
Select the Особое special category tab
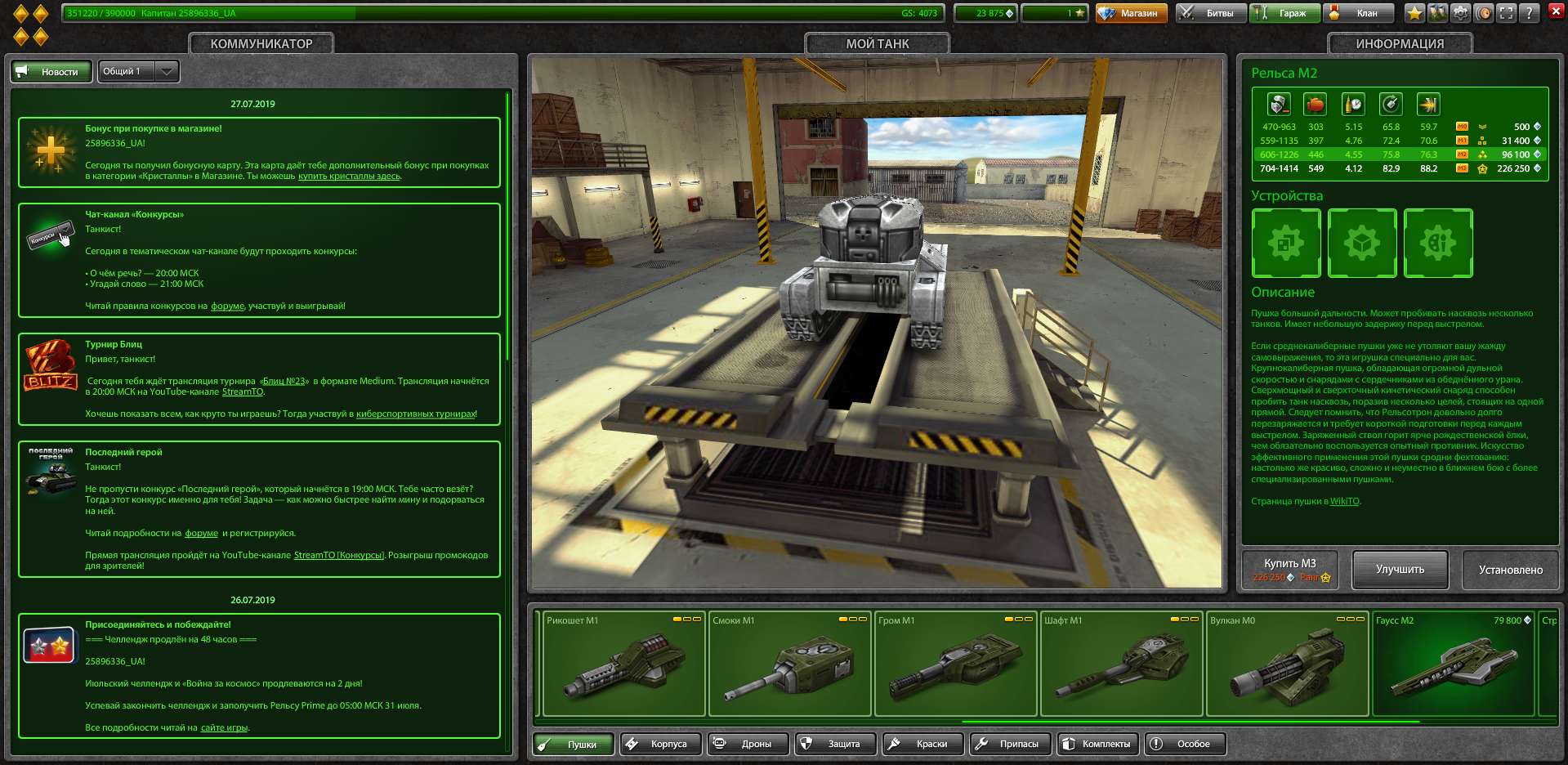(1186, 744)
